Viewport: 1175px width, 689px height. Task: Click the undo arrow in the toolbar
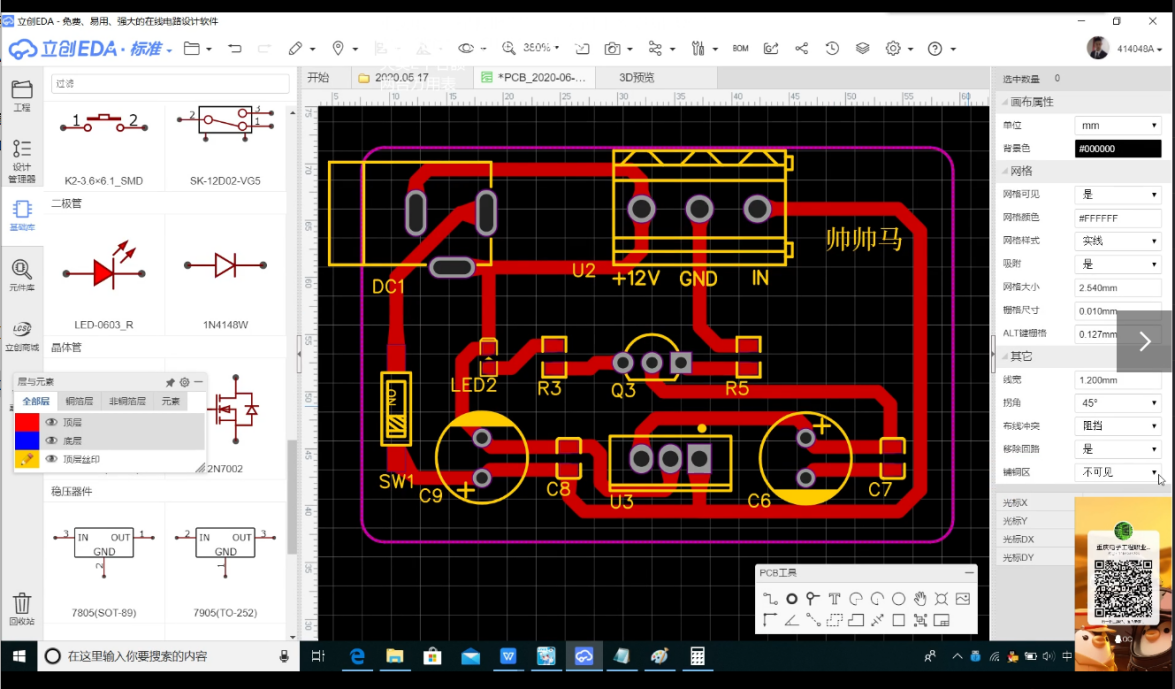pyautogui.click(x=235, y=48)
